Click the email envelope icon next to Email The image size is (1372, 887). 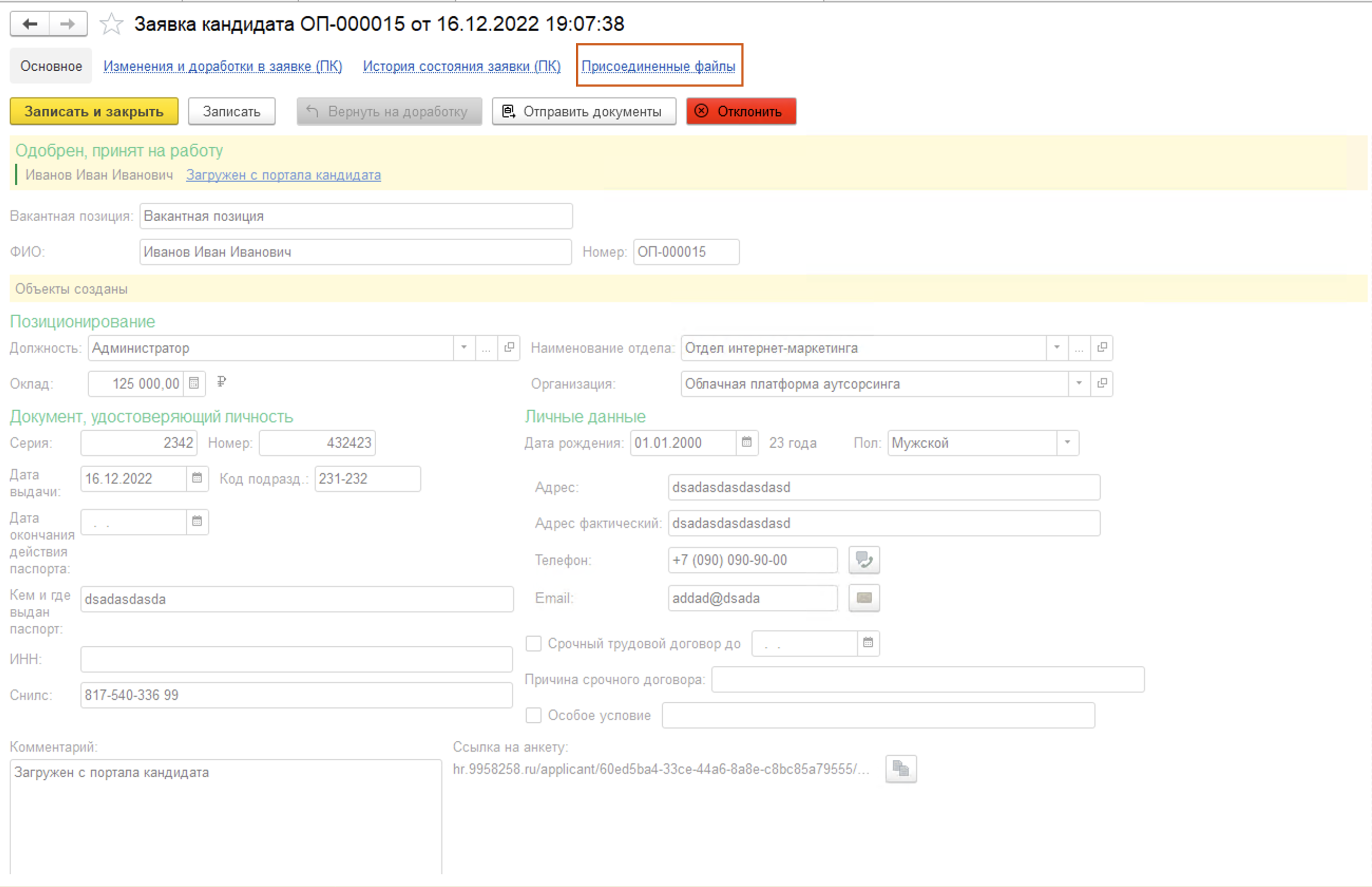(864, 598)
